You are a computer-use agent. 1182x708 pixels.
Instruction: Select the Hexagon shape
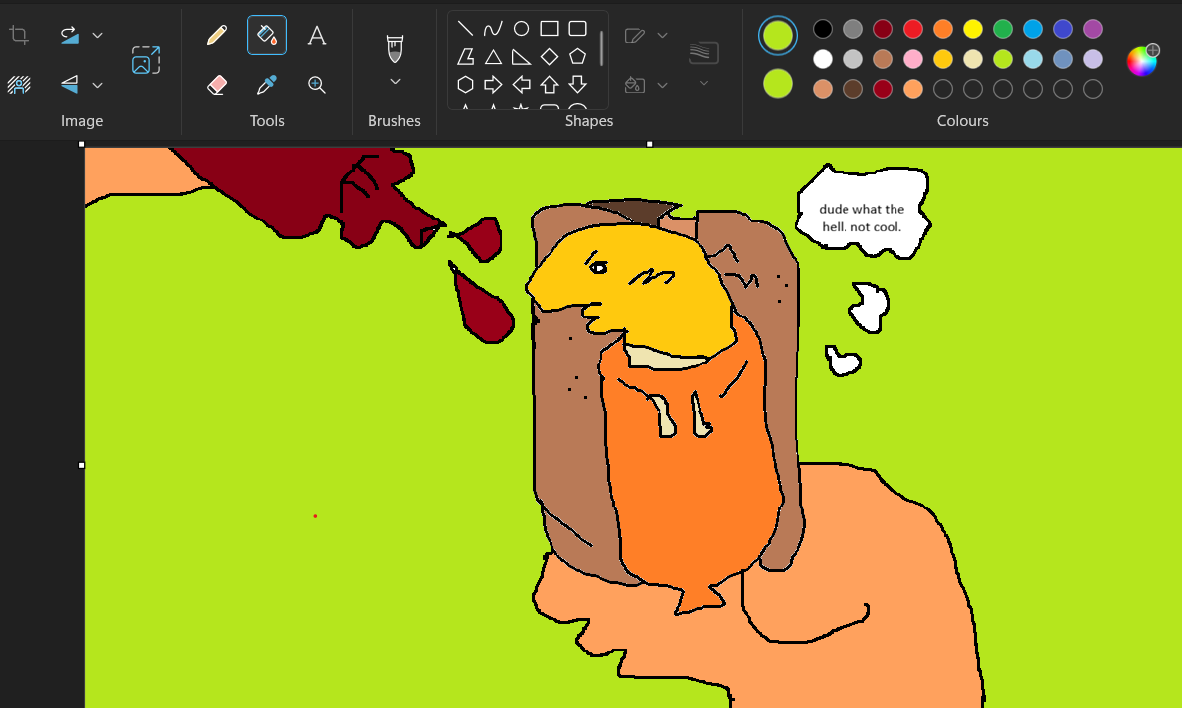click(x=465, y=84)
